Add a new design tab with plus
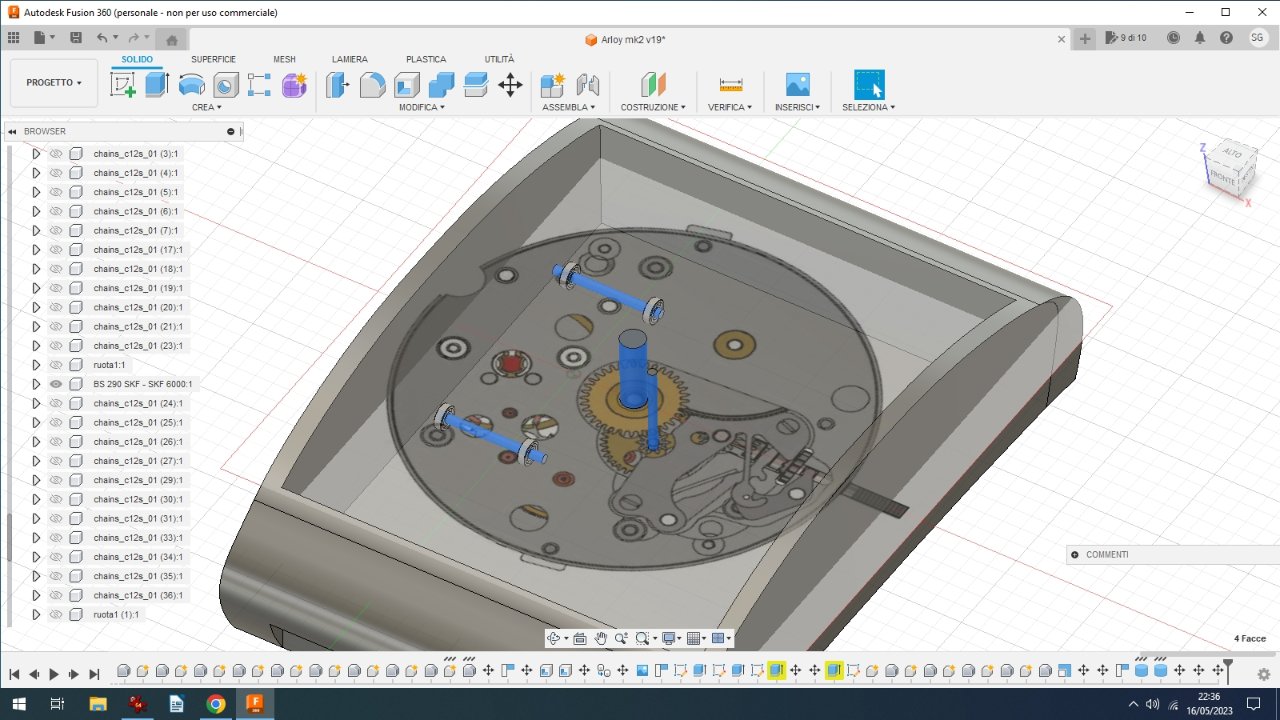The width and height of the screenshot is (1280, 720). (x=1086, y=38)
